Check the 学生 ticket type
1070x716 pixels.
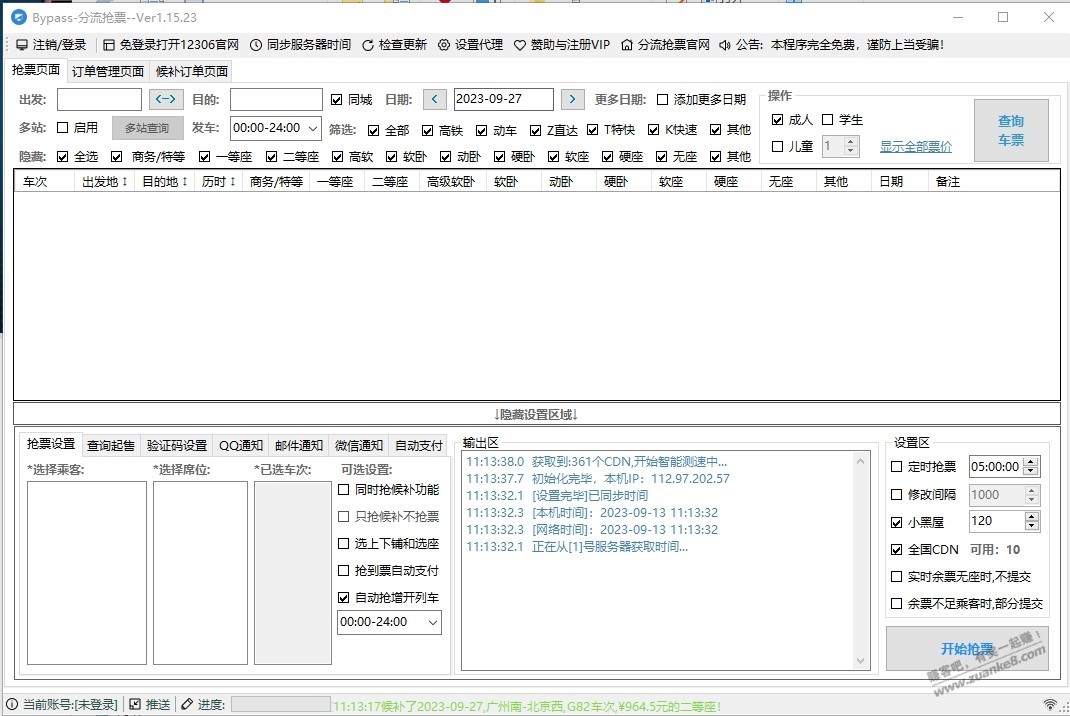coord(828,120)
